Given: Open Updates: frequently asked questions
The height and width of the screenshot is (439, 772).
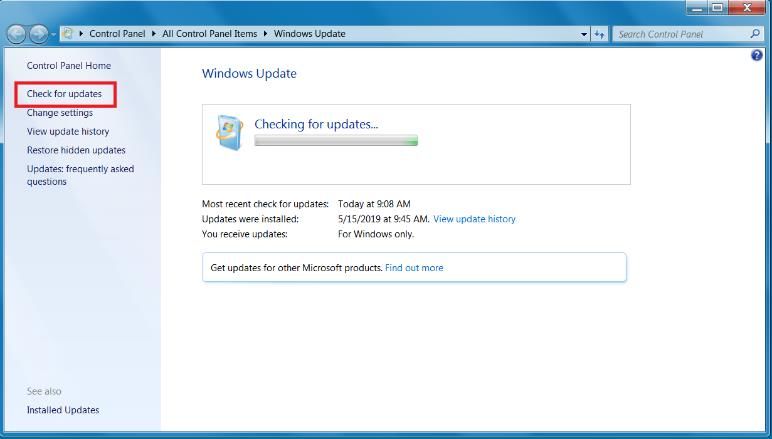Looking at the screenshot, I should click(80, 175).
